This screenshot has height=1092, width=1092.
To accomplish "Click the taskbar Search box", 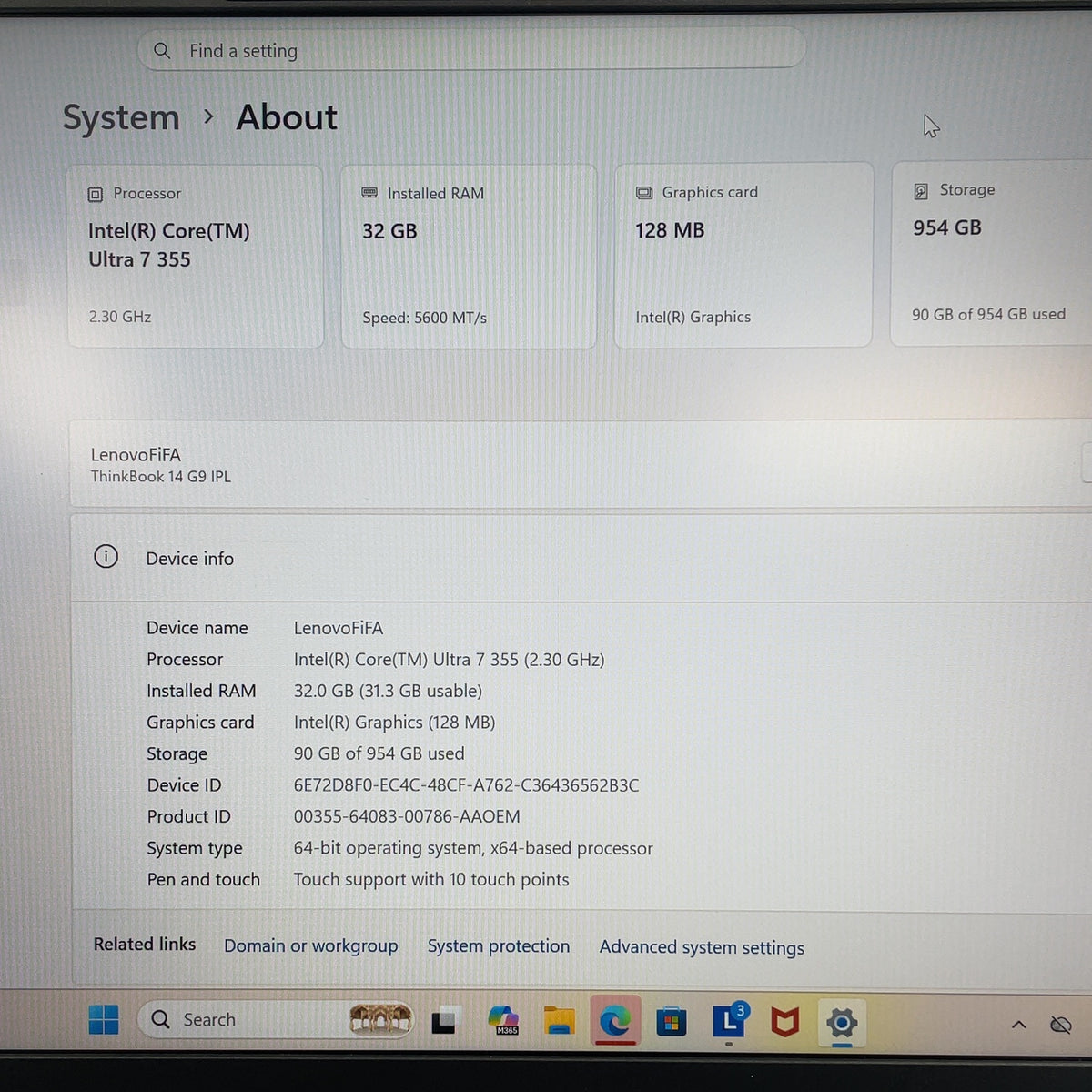I will coord(276,1019).
